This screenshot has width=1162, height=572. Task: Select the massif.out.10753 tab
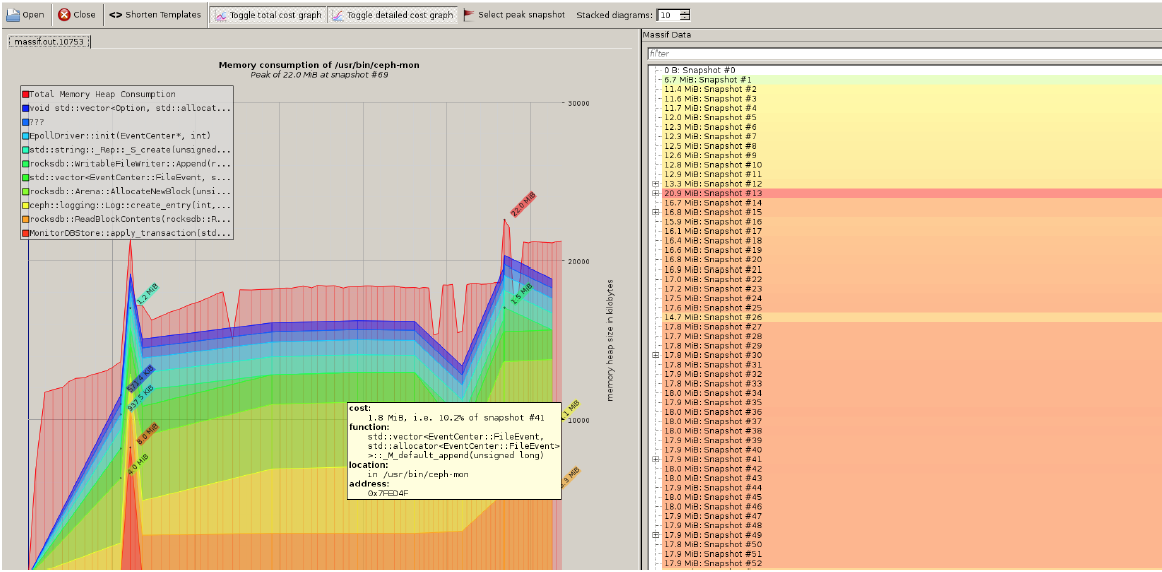click(49, 42)
